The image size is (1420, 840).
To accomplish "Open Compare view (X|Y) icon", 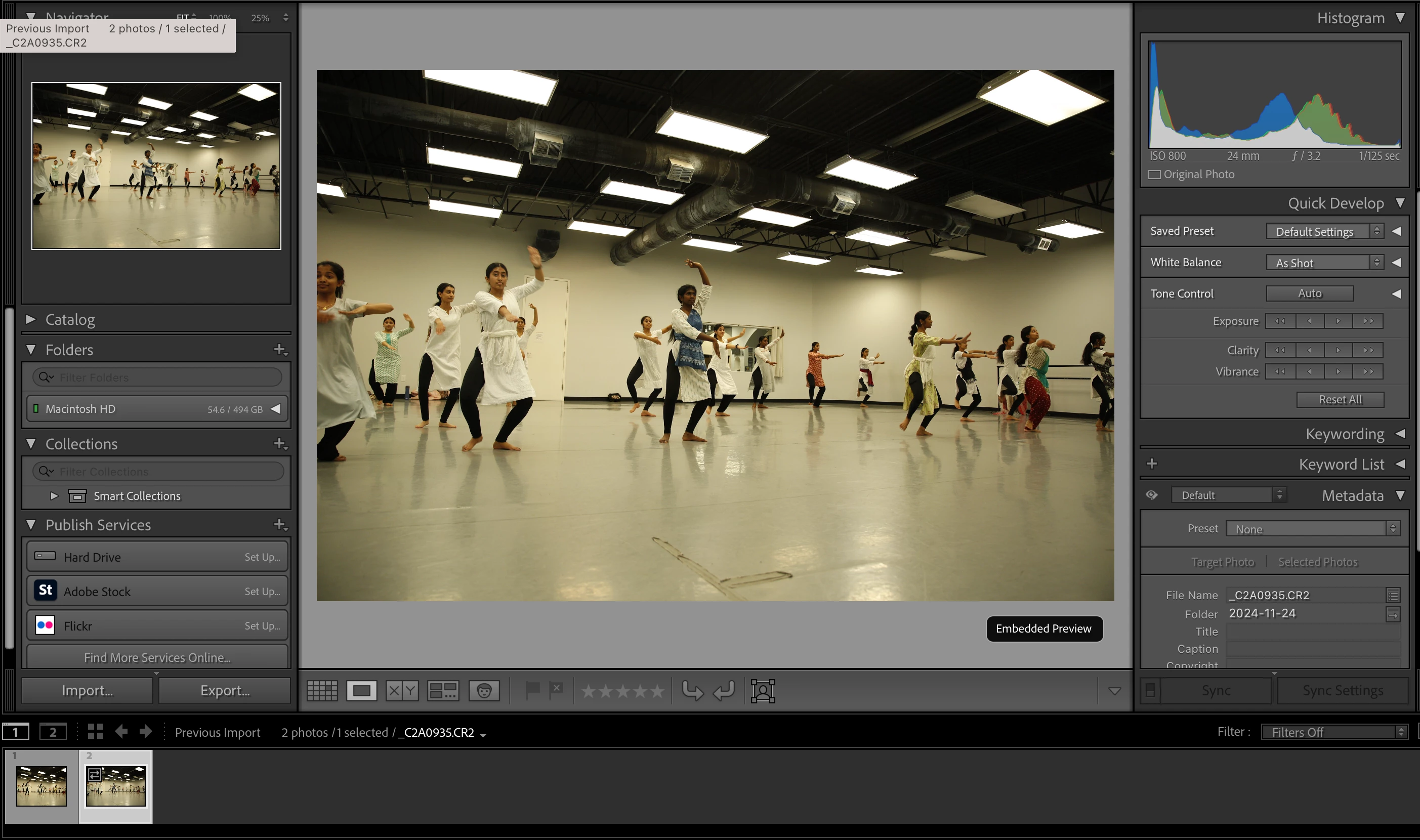I will click(402, 691).
